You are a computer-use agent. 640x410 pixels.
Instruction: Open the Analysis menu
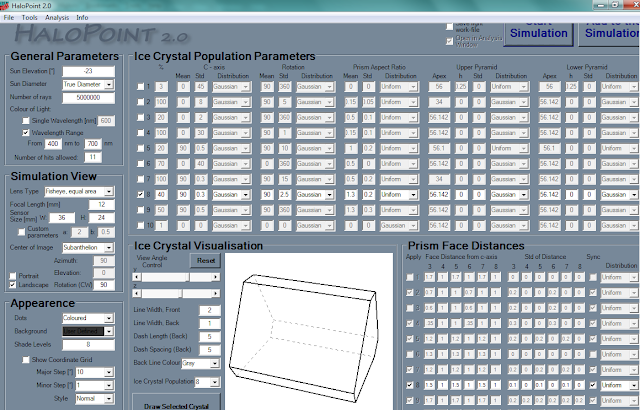[x=57, y=18]
